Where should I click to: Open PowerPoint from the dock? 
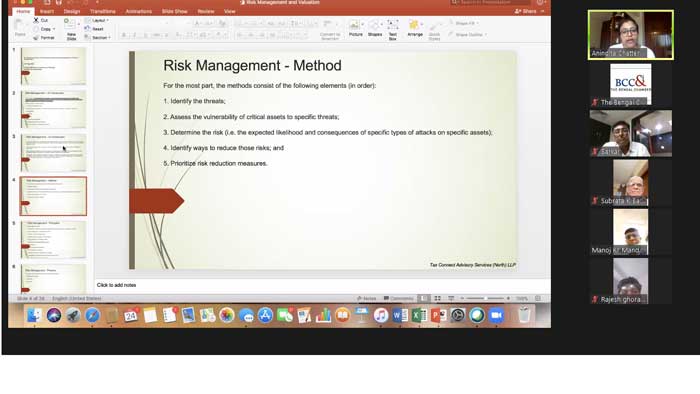coord(438,315)
